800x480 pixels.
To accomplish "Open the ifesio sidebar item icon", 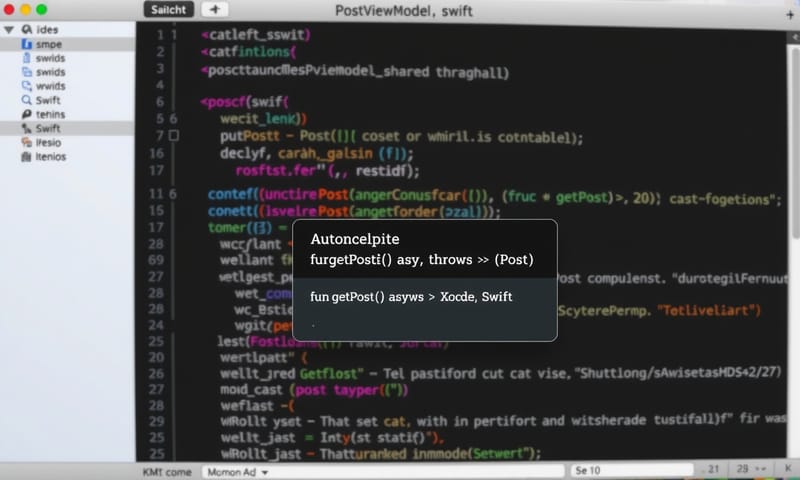I will click(27, 142).
